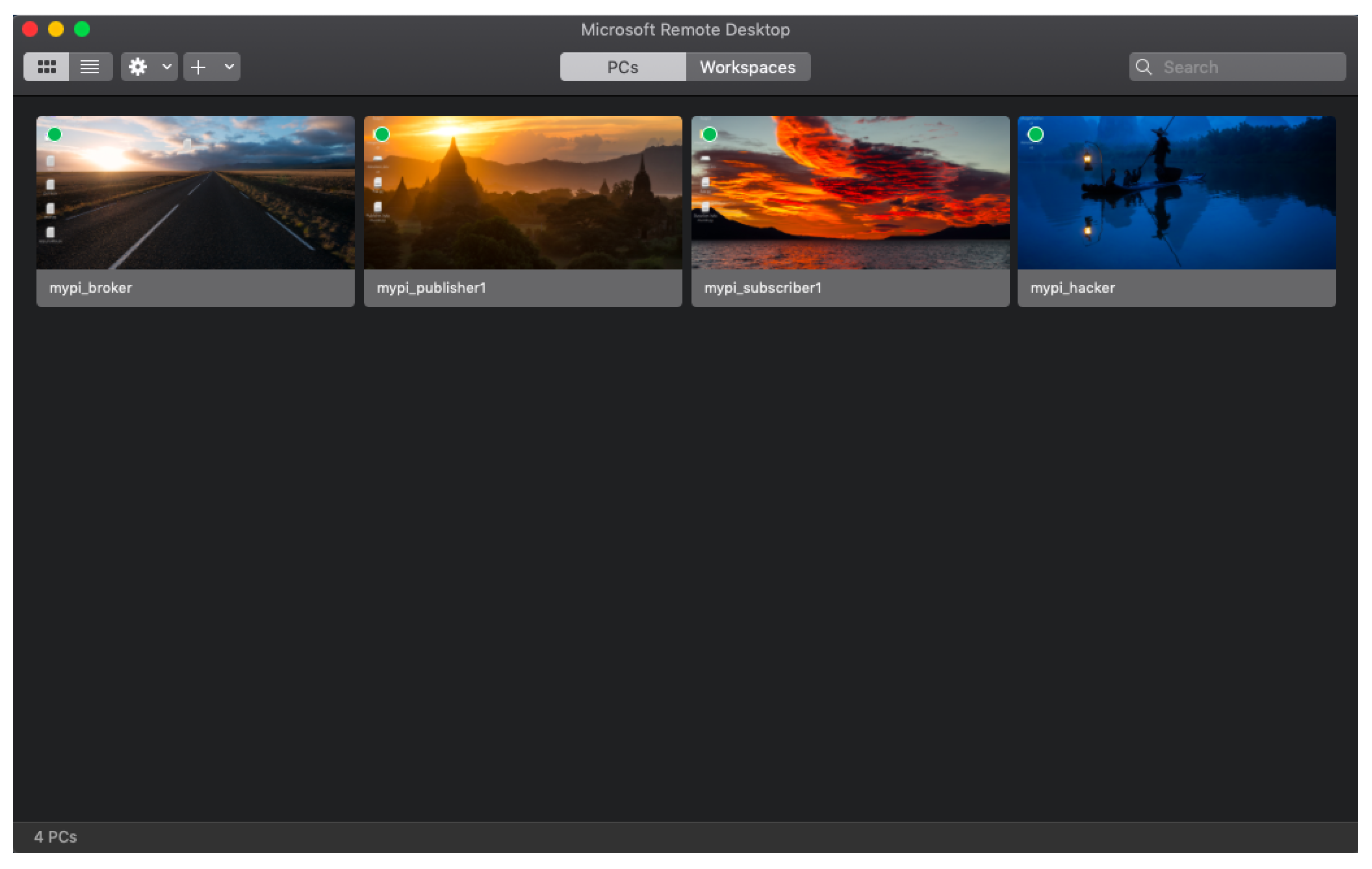
Task: Expand the add PC dropdown chevron
Action: coord(229,67)
